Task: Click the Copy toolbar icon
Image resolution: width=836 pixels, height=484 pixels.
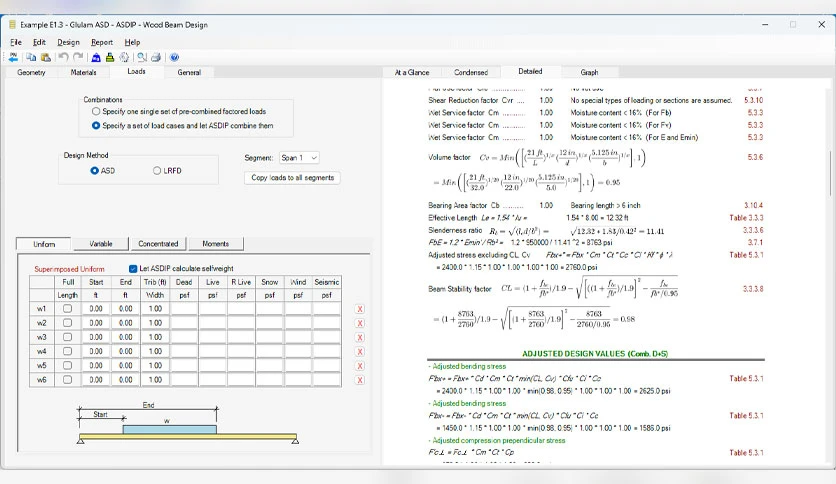Action: click(x=31, y=57)
